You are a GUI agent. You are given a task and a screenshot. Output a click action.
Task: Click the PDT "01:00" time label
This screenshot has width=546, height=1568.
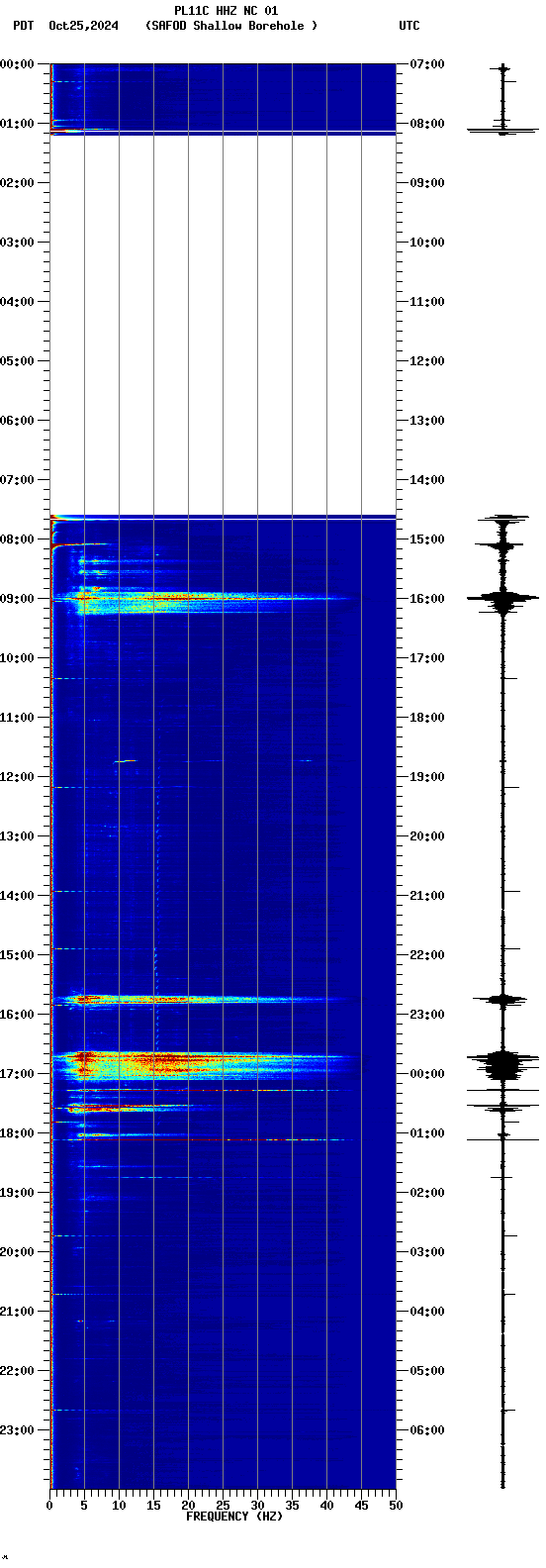pos(17,124)
